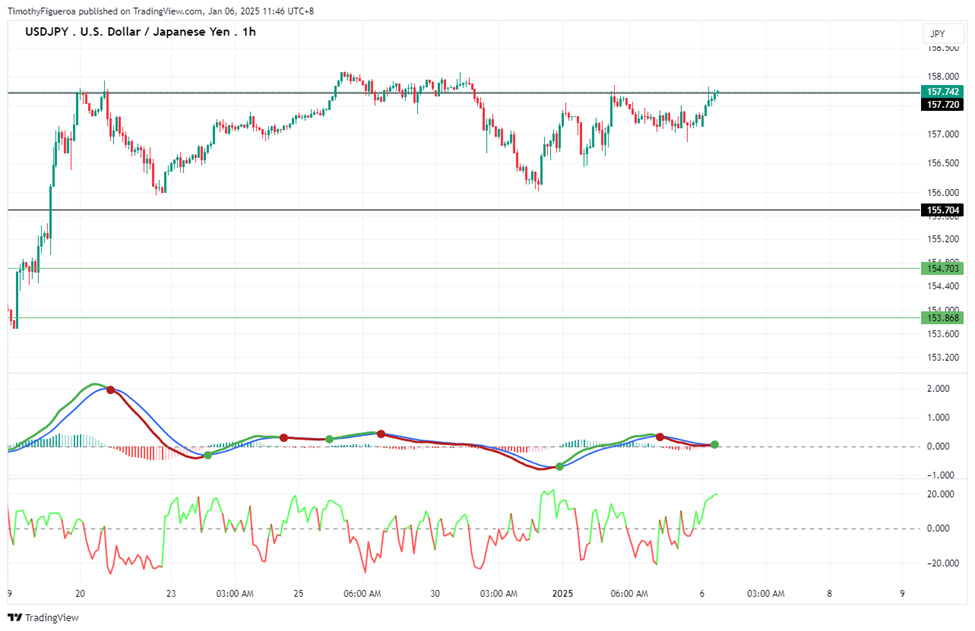Click the 2.000 value on MACD scale
Screen dimensions: 975x631
coord(938,389)
